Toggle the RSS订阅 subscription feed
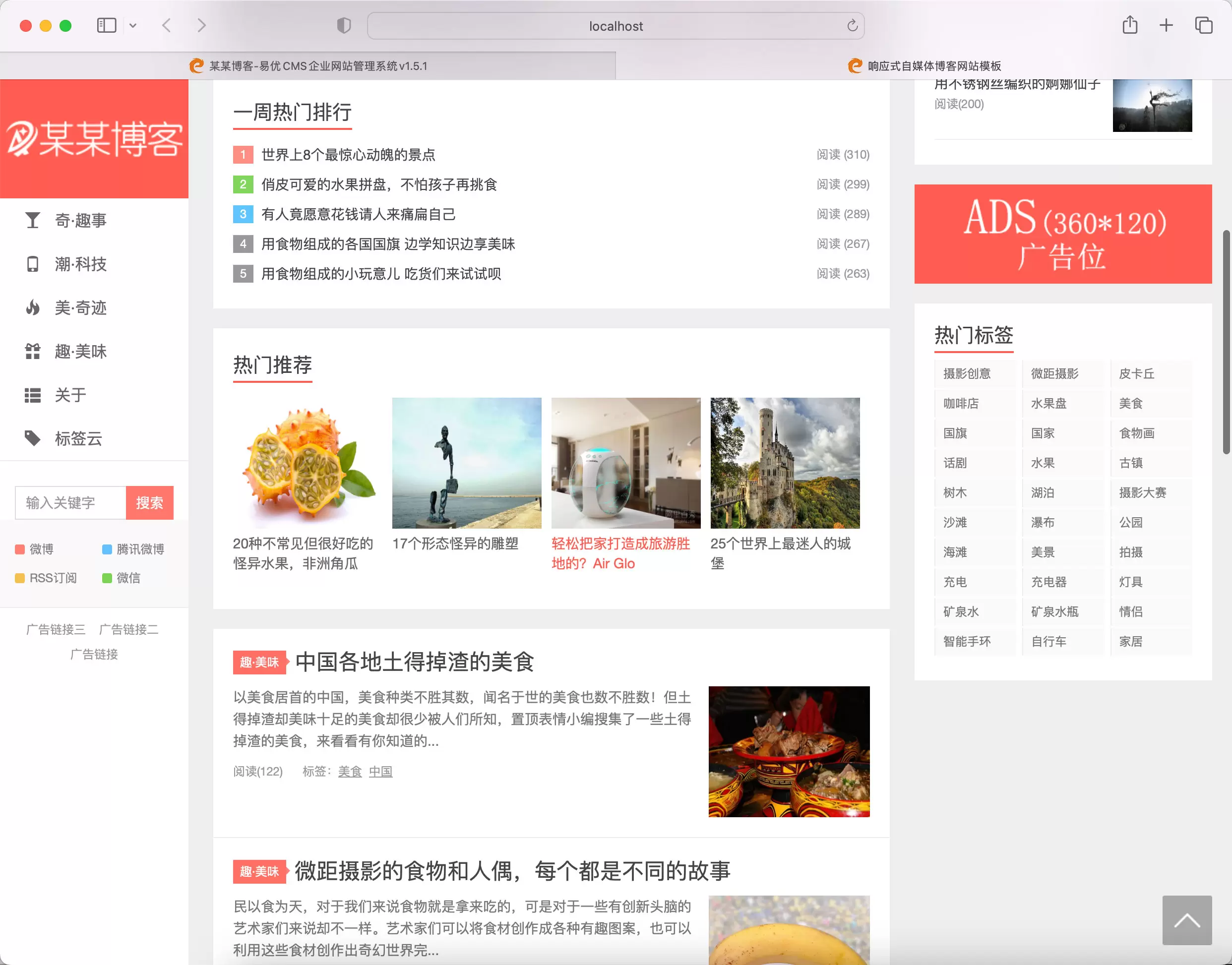This screenshot has width=1232, height=965. point(53,577)
